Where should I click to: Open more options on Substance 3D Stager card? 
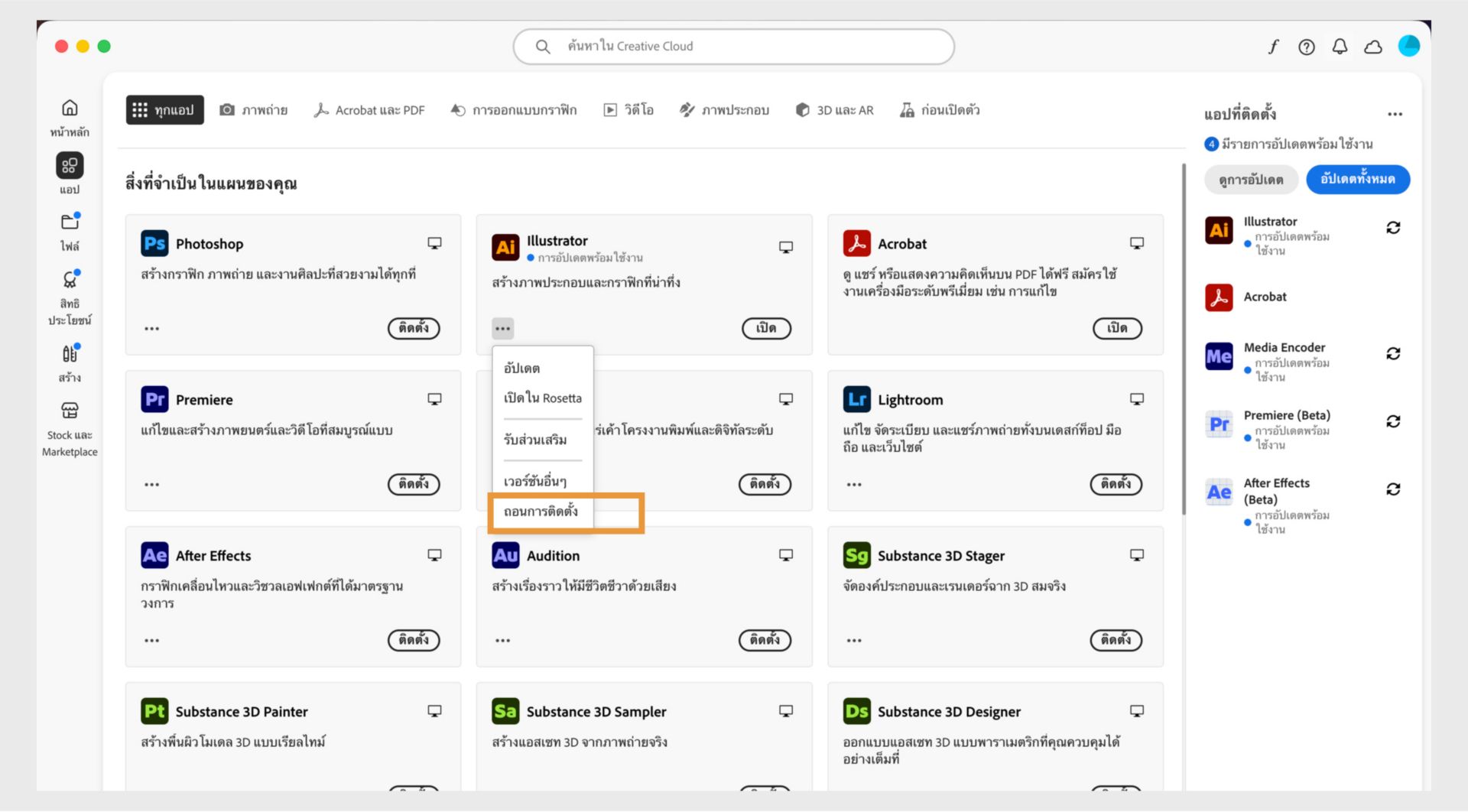click(x=854, y=641)
